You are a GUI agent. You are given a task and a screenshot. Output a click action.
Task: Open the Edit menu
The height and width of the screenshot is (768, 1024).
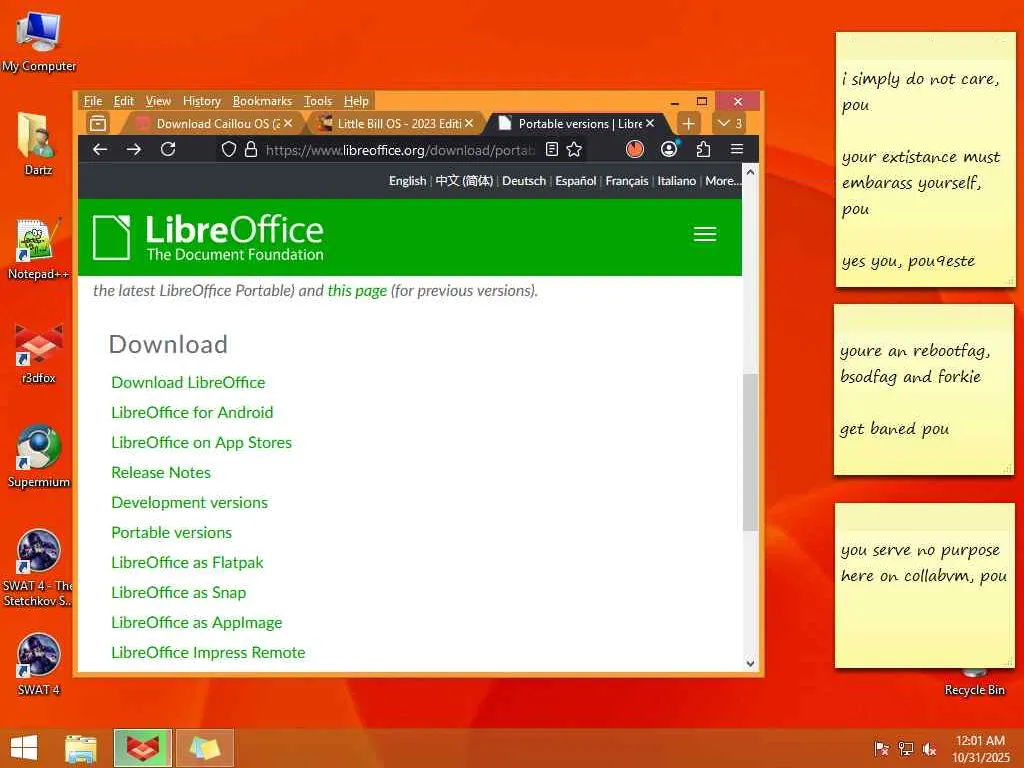[123, 101]
